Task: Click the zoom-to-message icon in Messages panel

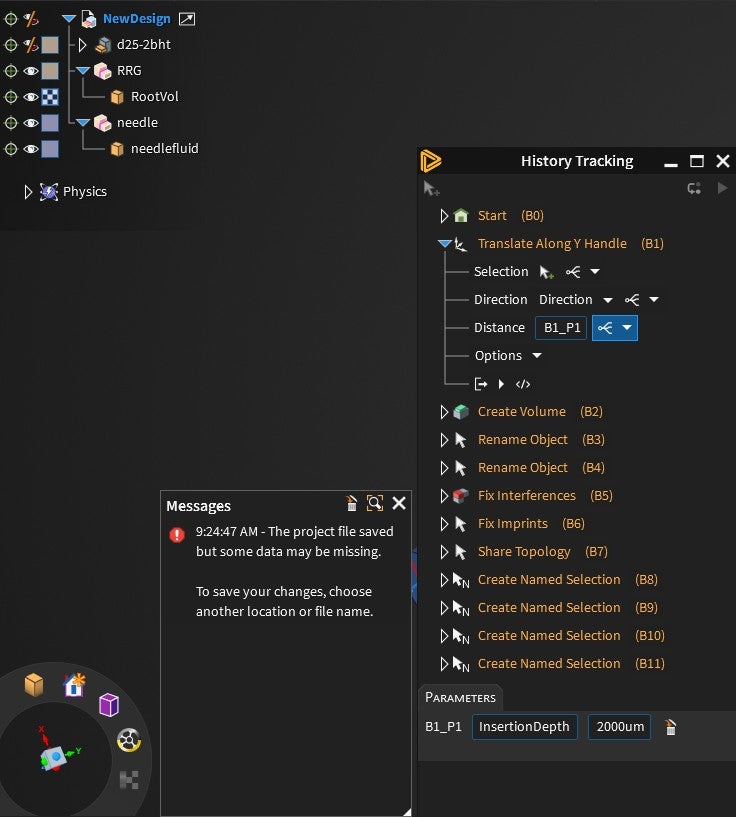Action: tap(375, 503)
